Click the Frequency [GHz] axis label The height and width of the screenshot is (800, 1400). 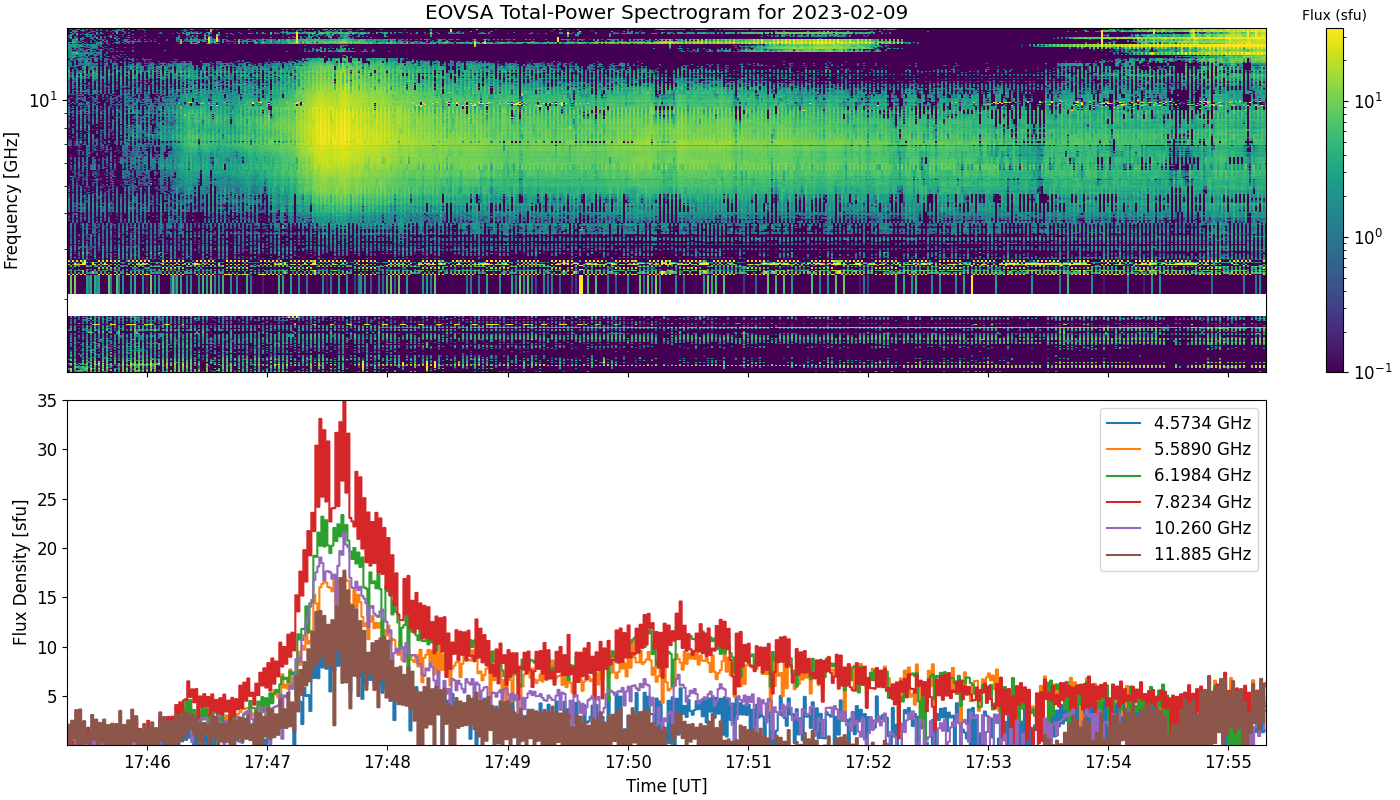(x=12, y=200)
